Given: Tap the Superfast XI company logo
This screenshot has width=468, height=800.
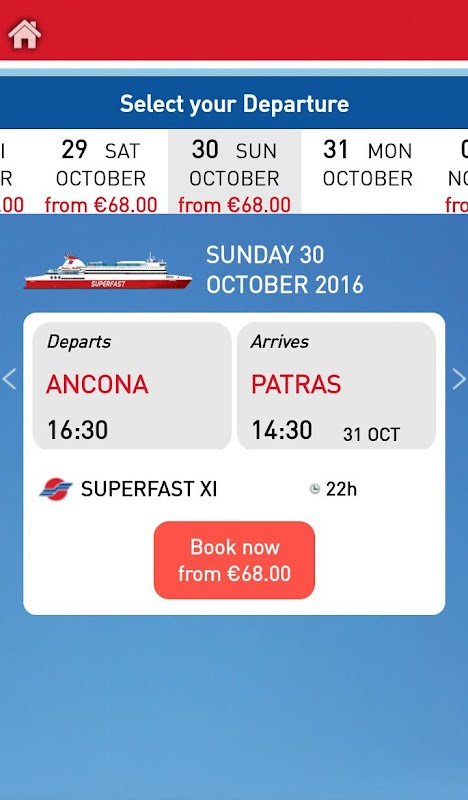Looking at the screenshot, I should (56, 489).
